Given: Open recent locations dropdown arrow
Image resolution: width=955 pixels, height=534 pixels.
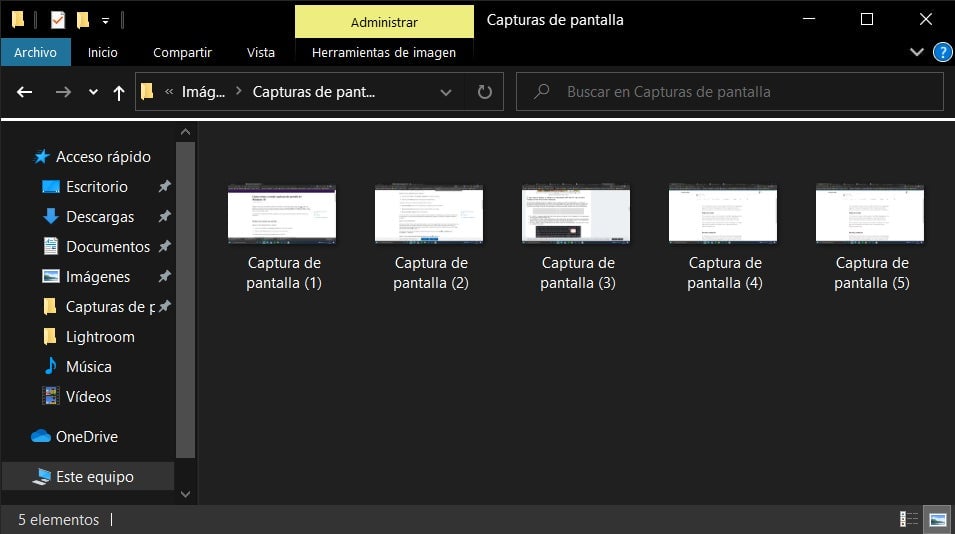Looking at the screenshot, I should click(x=93, y=92).
